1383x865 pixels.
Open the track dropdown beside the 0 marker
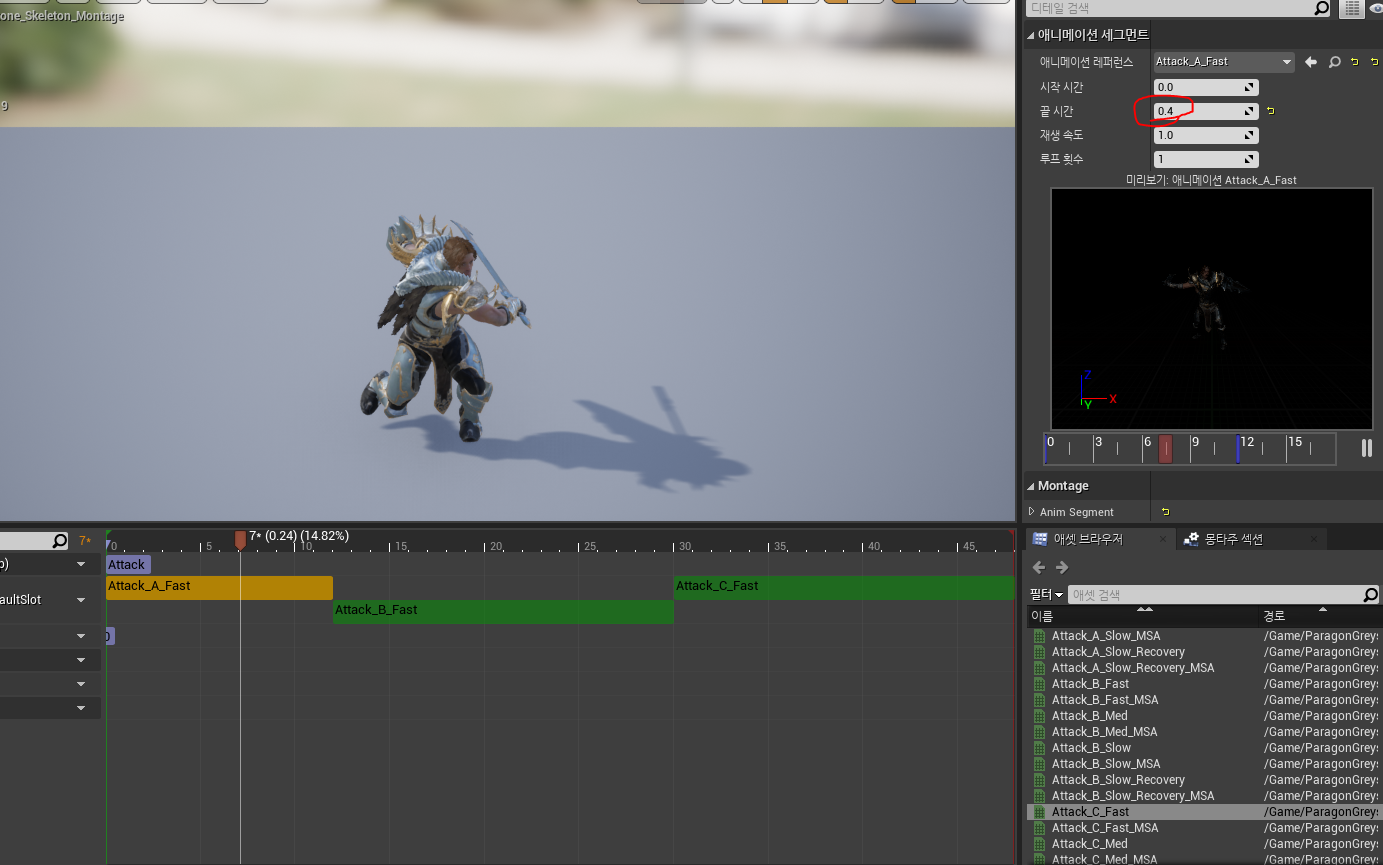click(81, 636)
